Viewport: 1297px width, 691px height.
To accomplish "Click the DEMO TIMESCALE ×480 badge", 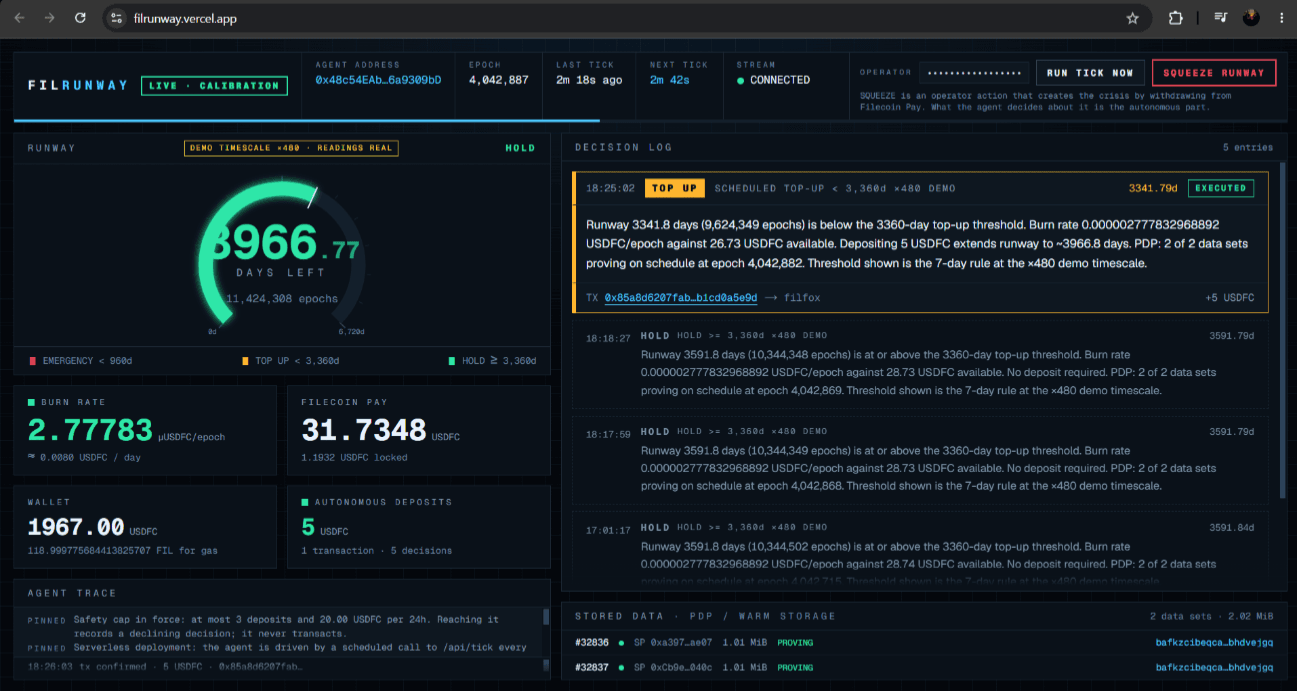I will point(291,148).
